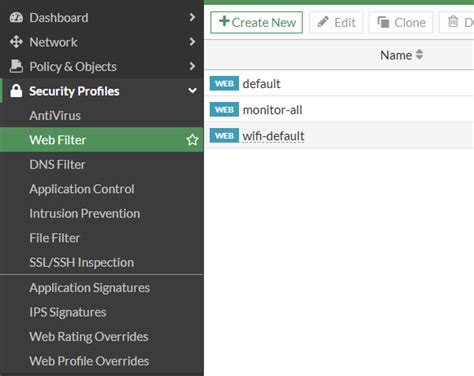
Task: Click the WEB badge beside monitor-all
Action: pyautogui.click(x=224, y=109)
